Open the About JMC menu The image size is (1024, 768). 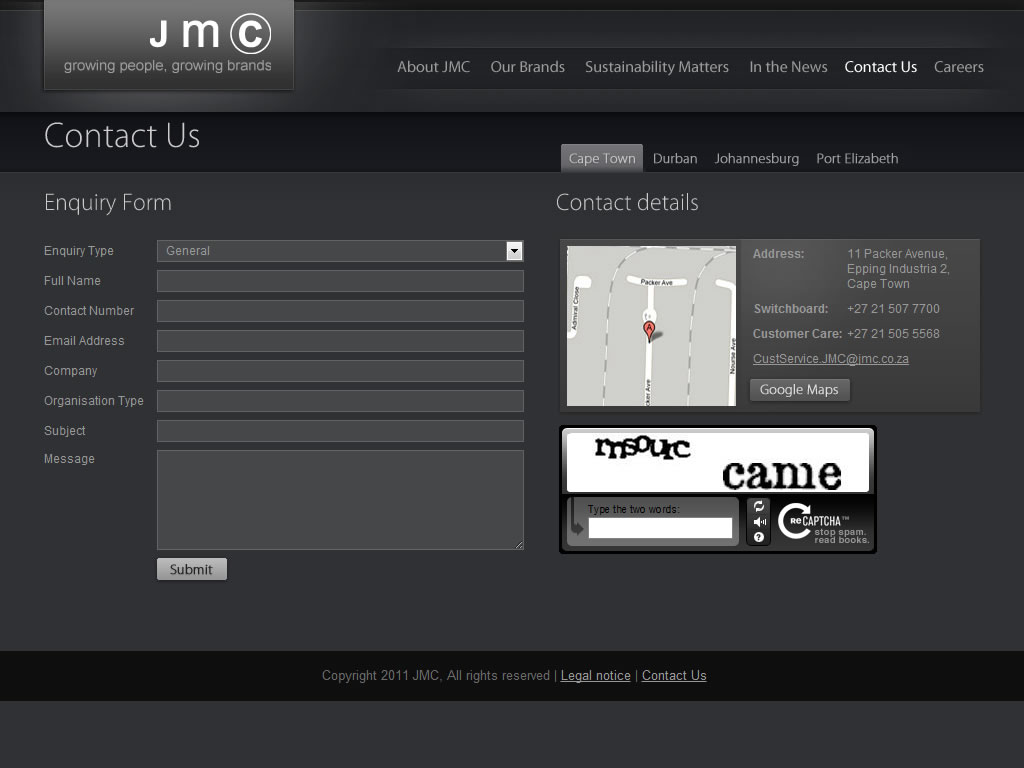click(433, 67)
